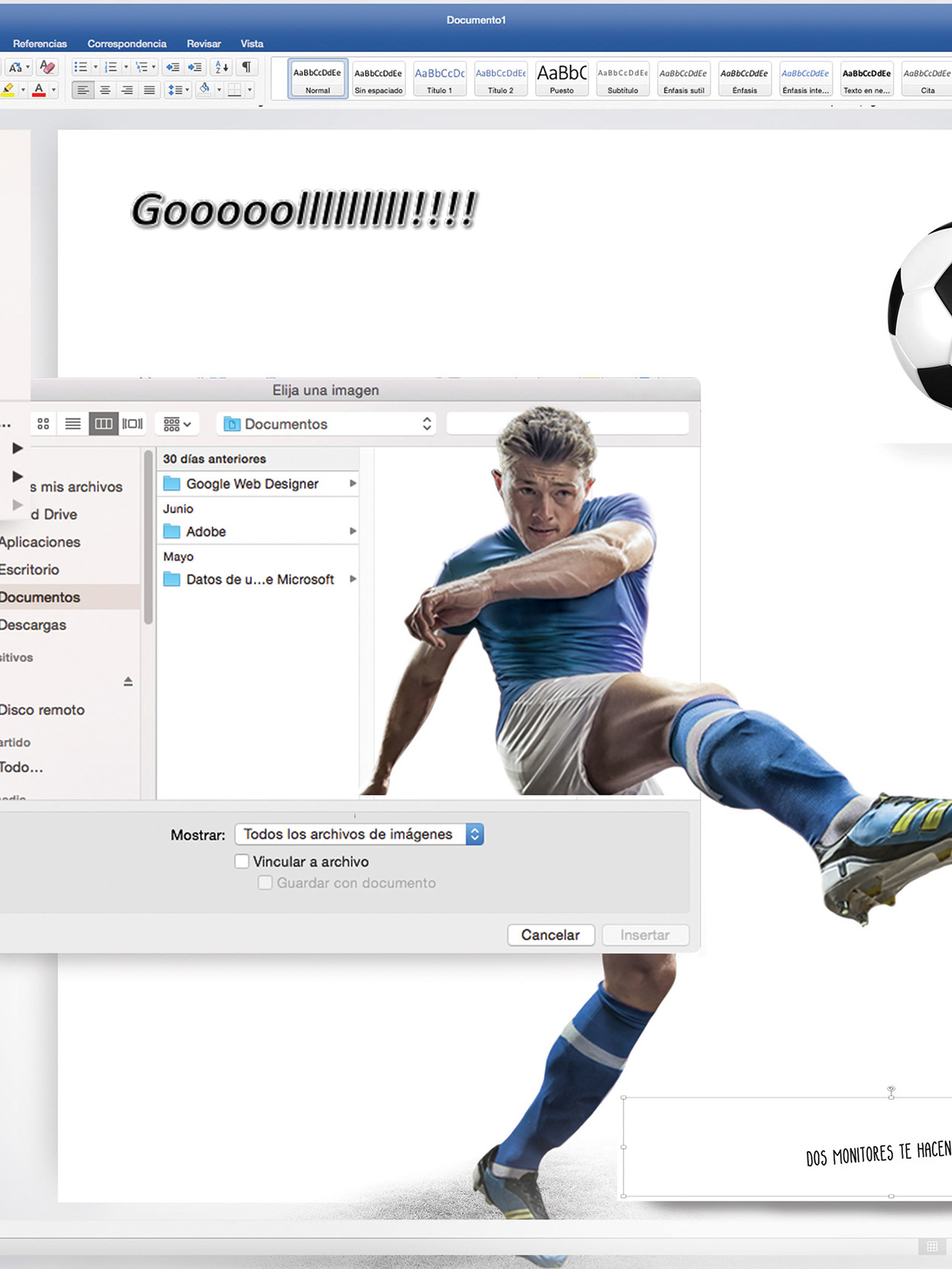This screenshot has width=952, height=1269.
Task: Click the clear formatting eraser icon
Action: pyautogui.click(x=47, y=67)
